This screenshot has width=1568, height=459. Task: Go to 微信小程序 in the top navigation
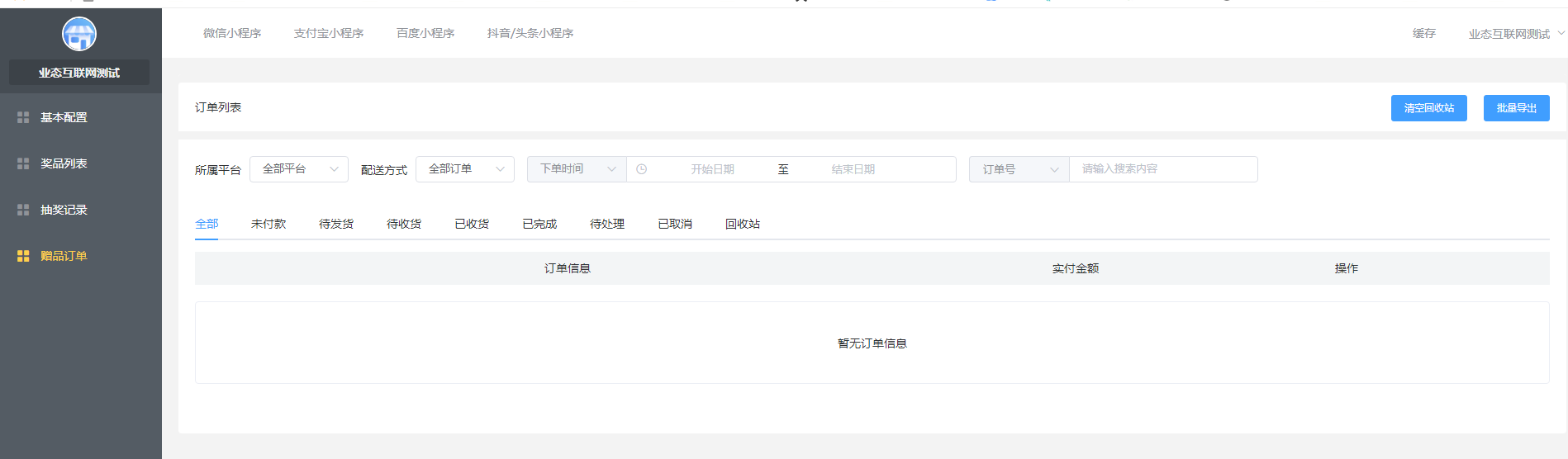coord(232,33)
